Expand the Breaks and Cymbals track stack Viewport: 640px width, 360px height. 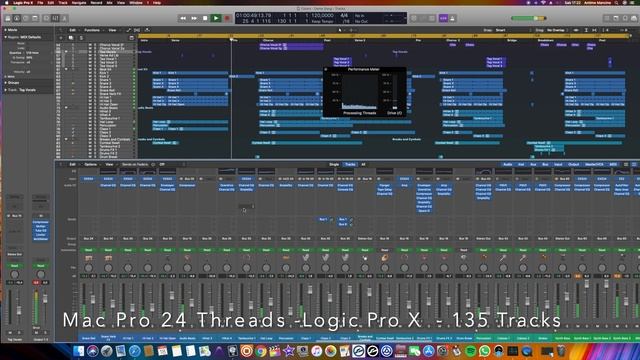[x=66, y=139]
